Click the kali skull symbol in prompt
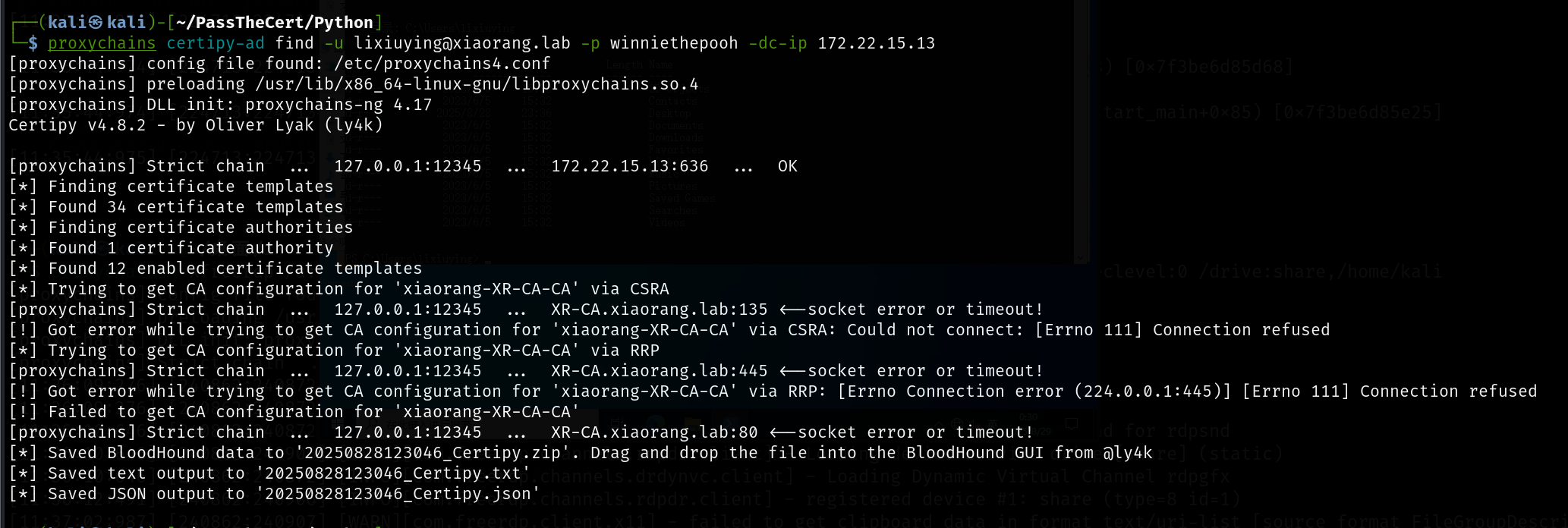The image size is (1568, 528). tap(96, 23)
